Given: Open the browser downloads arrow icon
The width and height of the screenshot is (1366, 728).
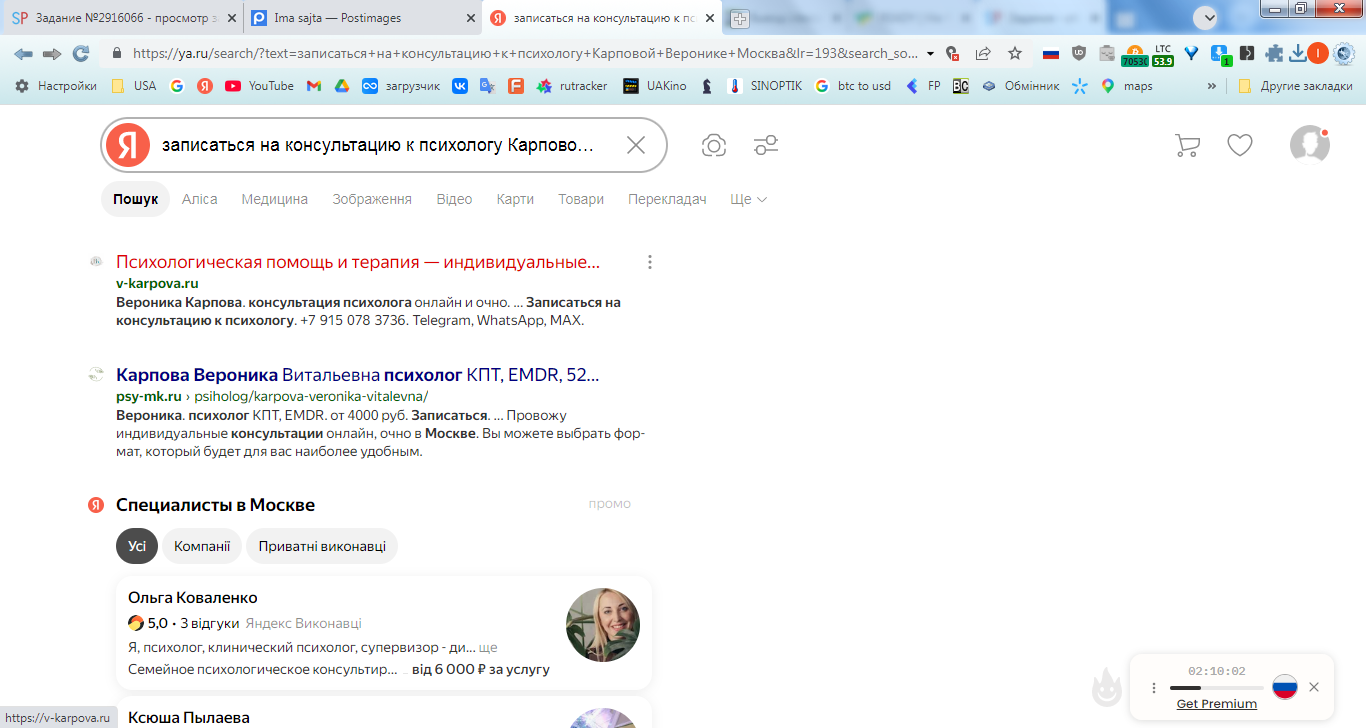Looking at the screenshot, I should coord(1297,54).
